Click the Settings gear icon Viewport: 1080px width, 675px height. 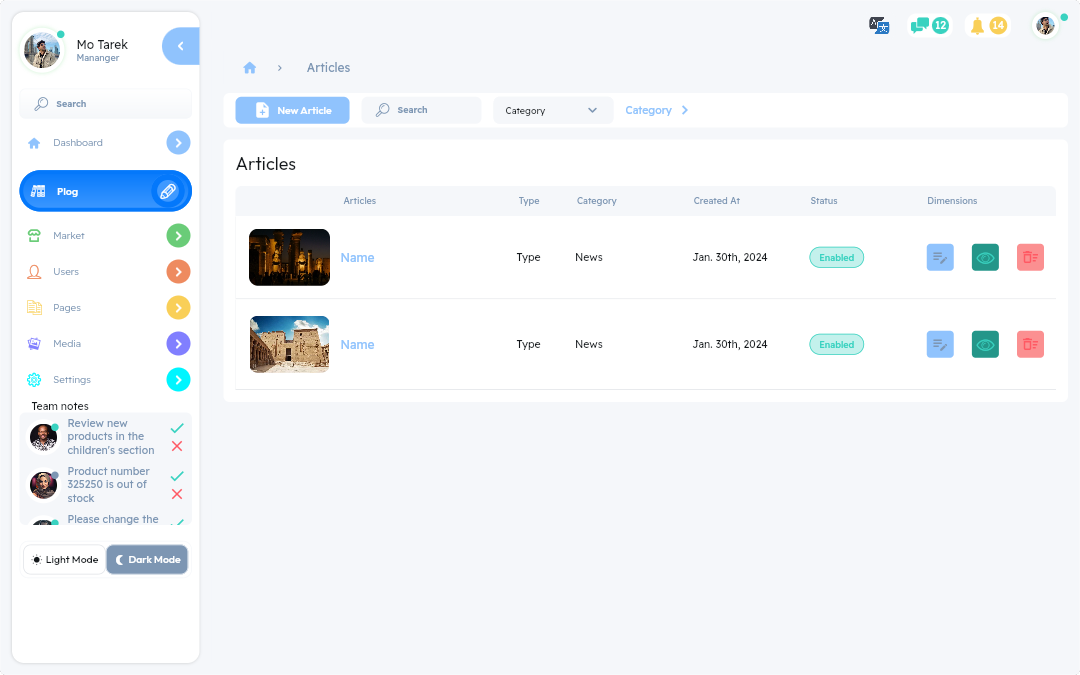coord(32,379)
